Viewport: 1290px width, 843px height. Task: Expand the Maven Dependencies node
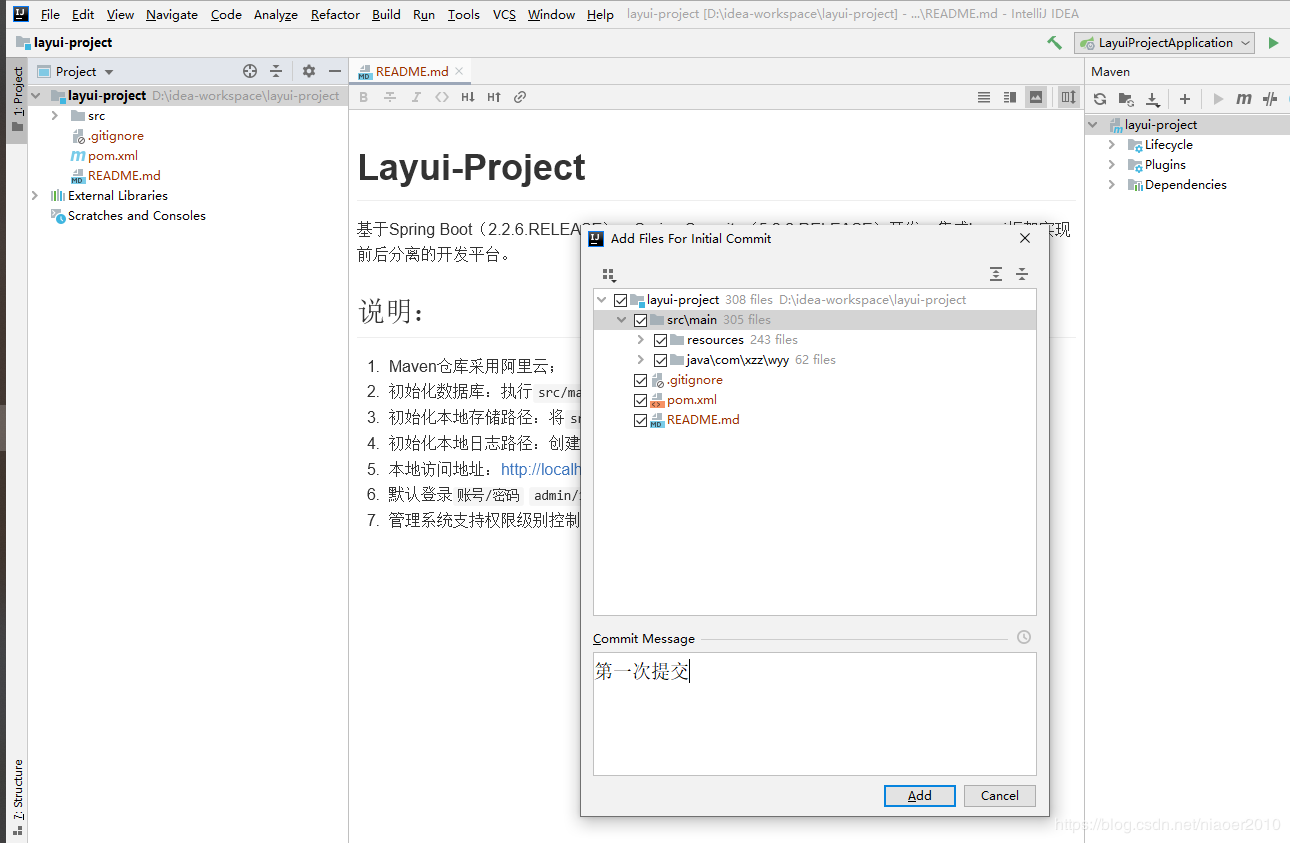click(x=1112, y=185)
